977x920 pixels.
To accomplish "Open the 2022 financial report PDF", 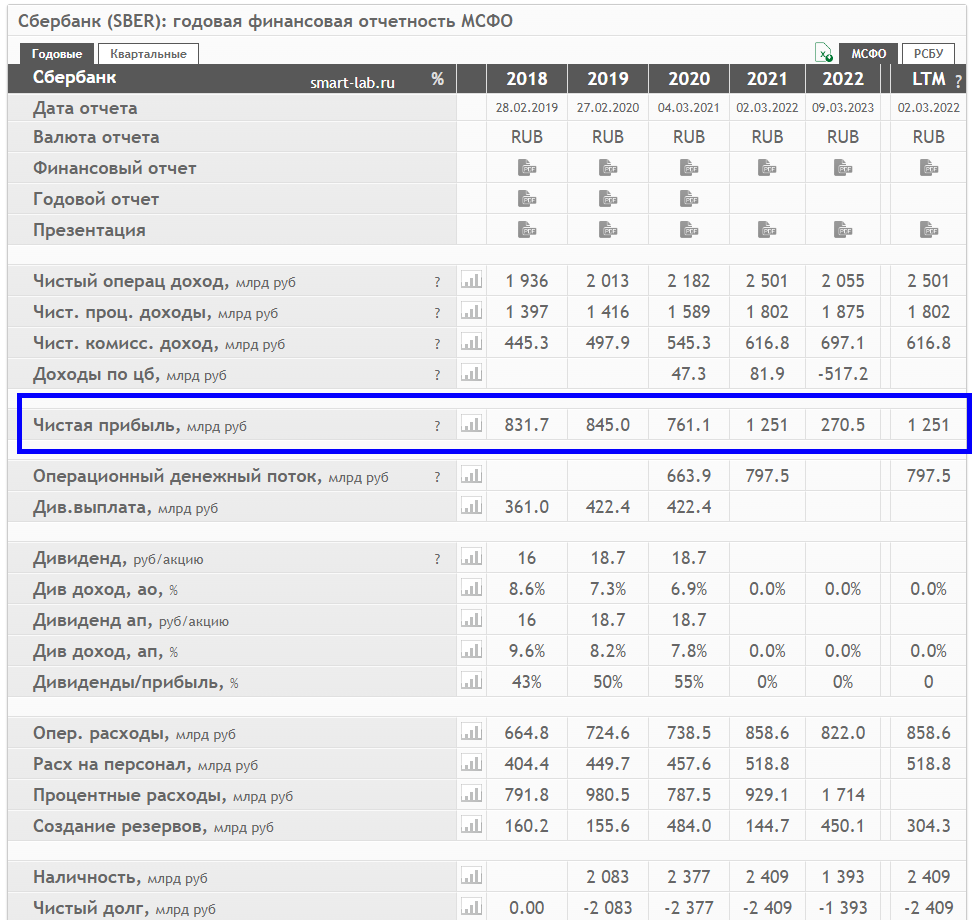I will coord(843,168).
